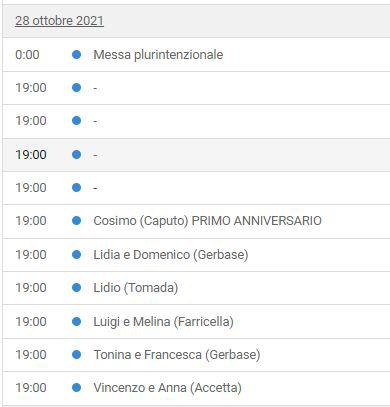Click the 0:00 time label

point(27,55)
